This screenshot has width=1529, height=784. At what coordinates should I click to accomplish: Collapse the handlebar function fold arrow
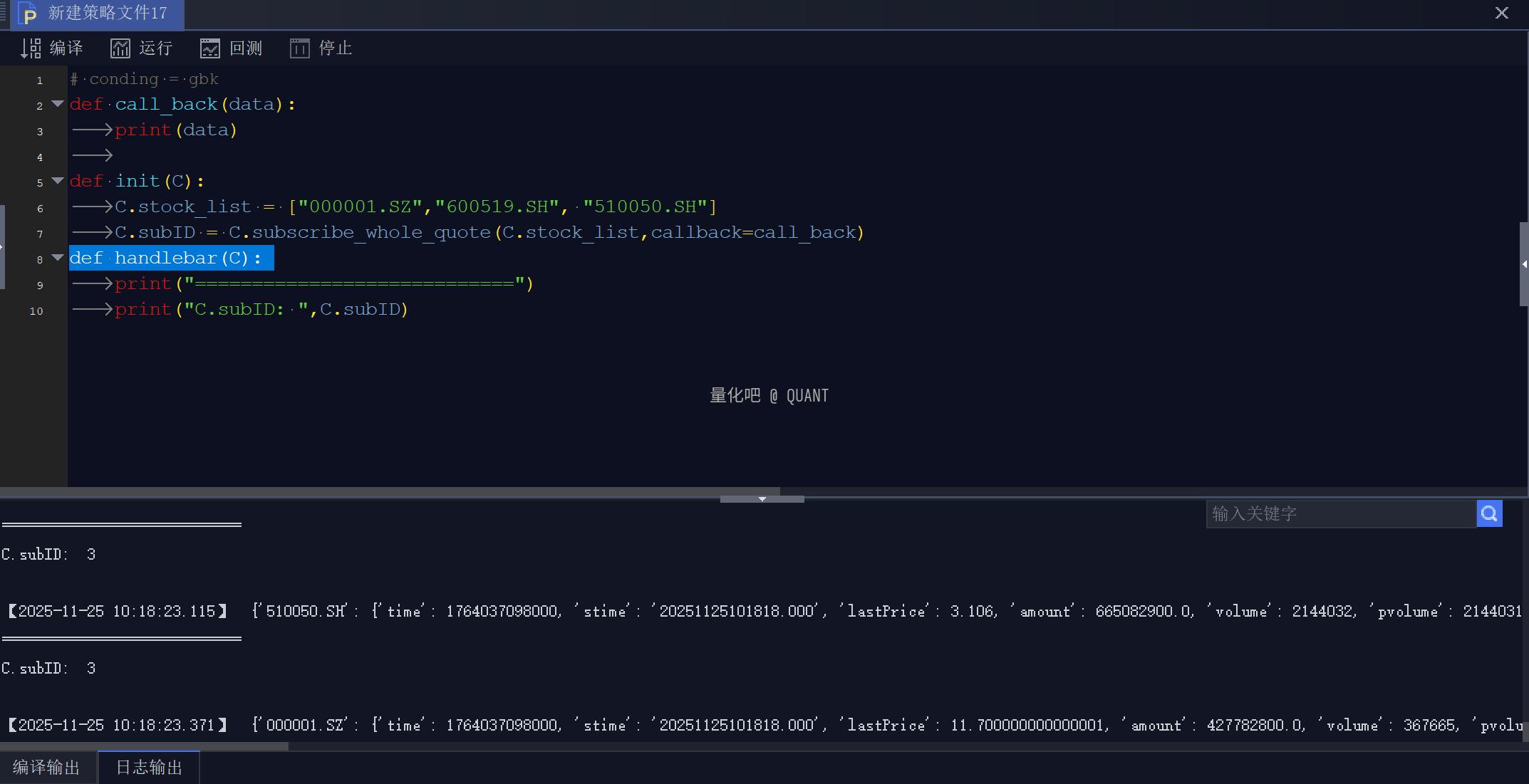point(58,258)
